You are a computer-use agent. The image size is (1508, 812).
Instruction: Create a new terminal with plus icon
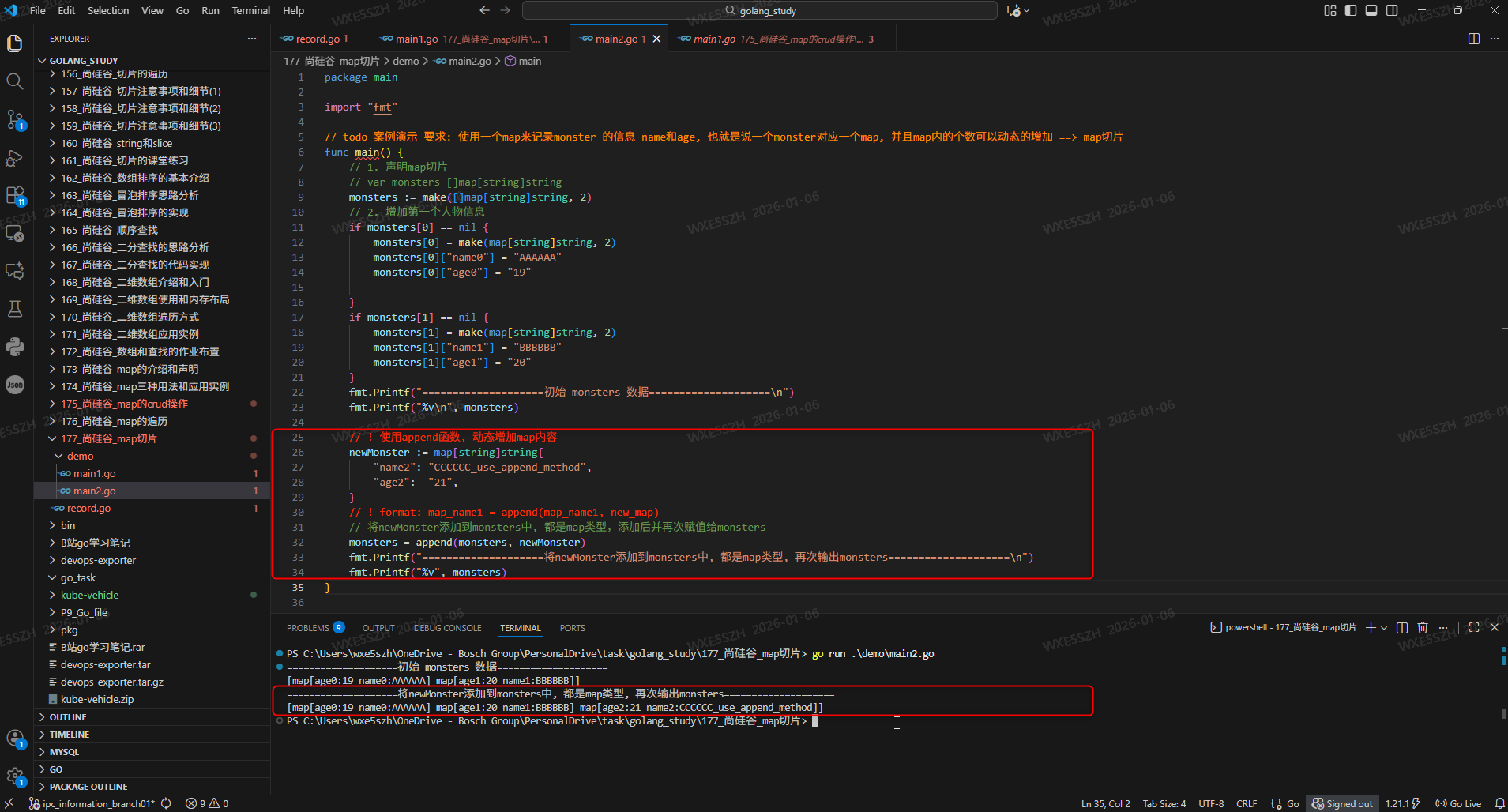(x=1371, y=627)
